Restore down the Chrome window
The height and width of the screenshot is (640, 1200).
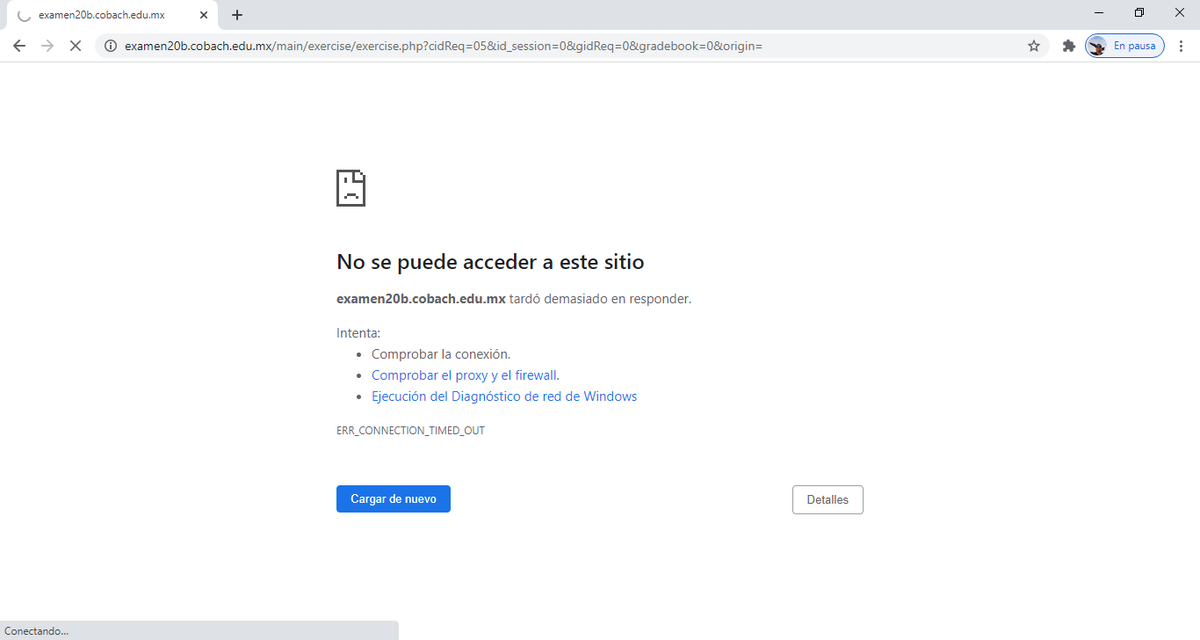click(1139, 13)
